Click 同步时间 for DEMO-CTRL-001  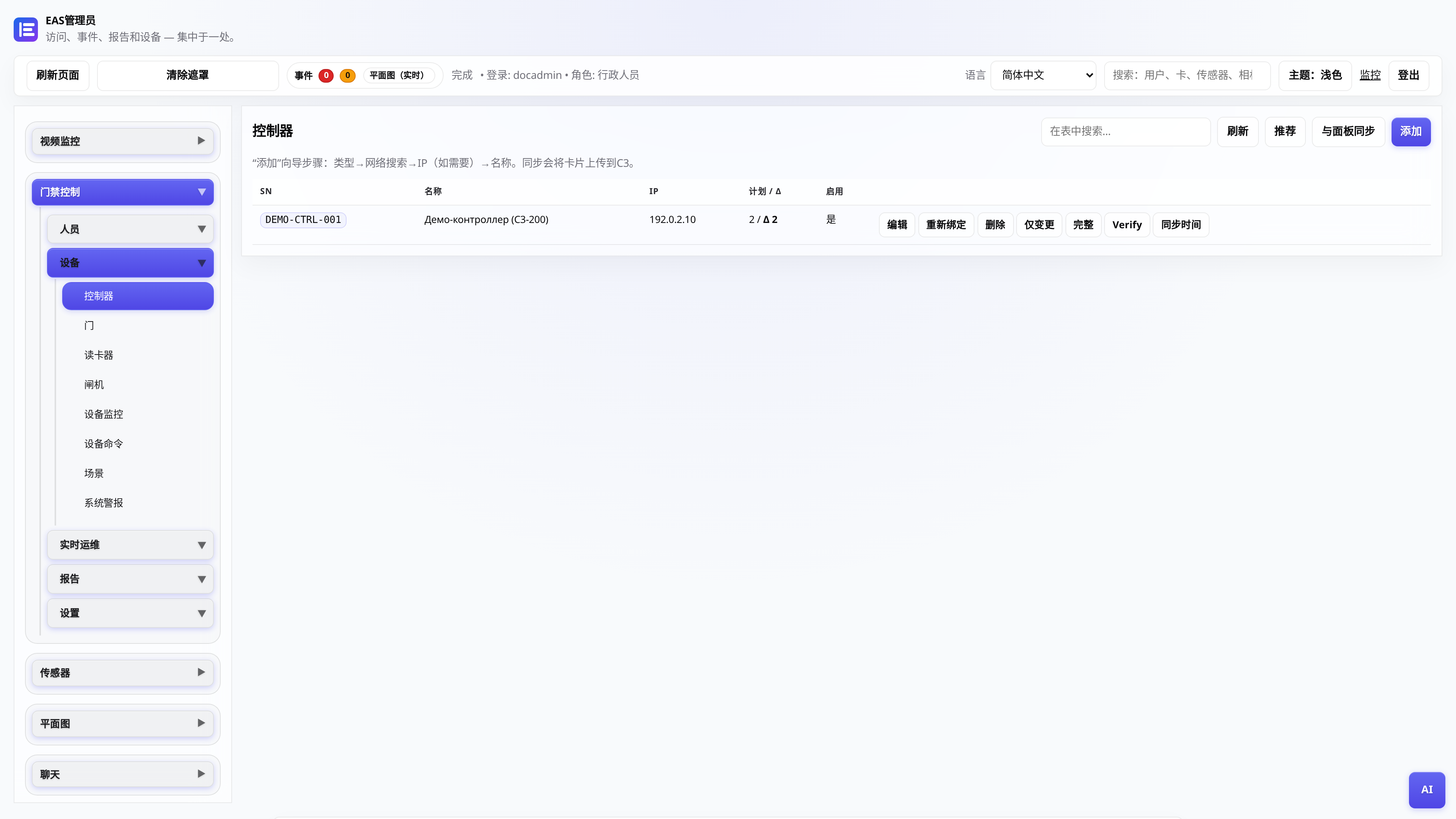click(1181, 225)
